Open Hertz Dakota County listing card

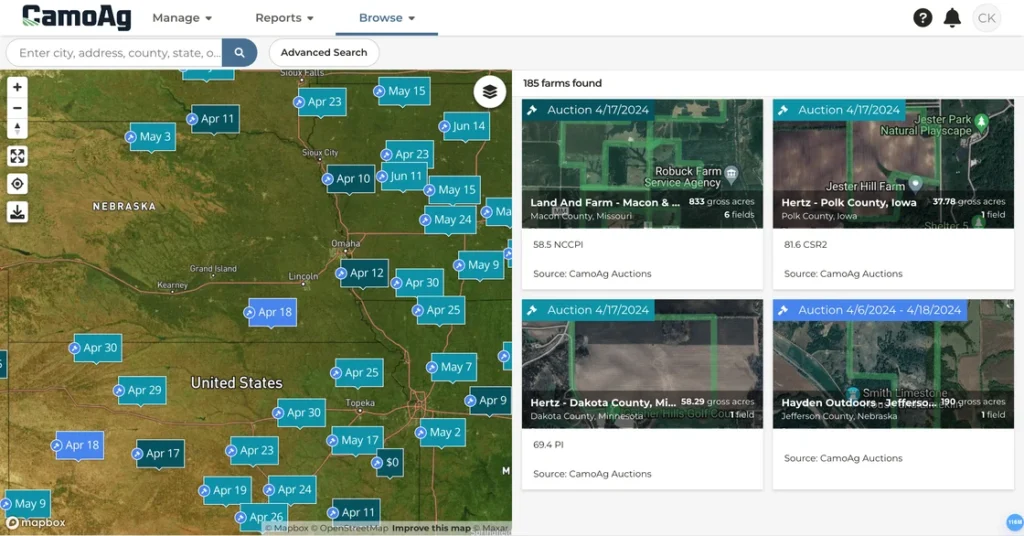[642, 394]
